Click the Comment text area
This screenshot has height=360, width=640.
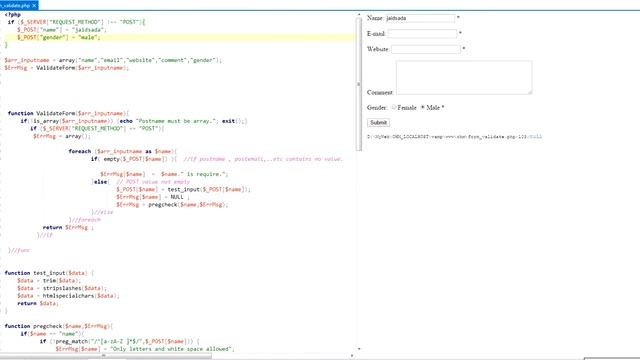click(464, 78)
